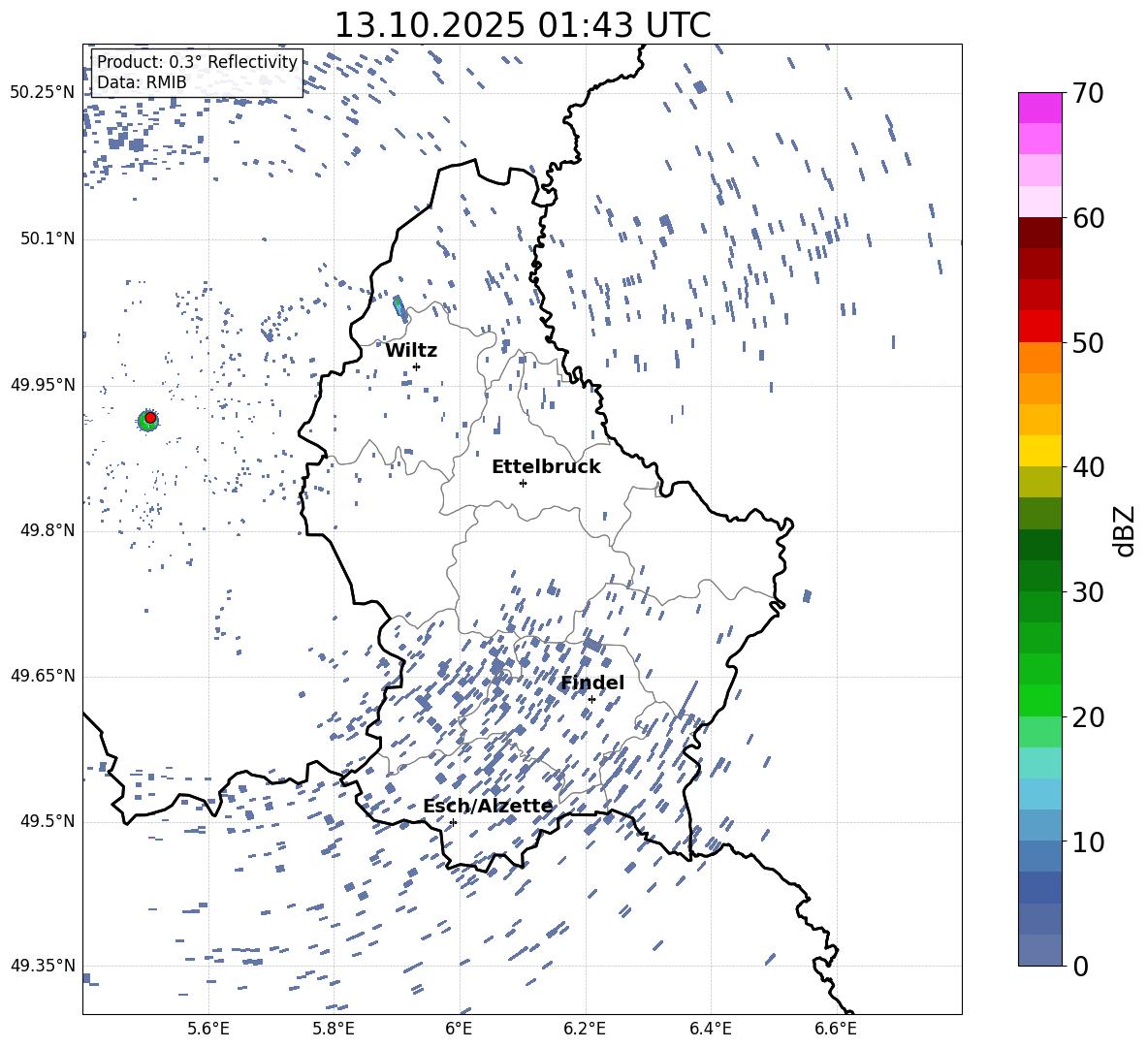This screenshot has height=1048, width=1148.
Task: Pick the bright green swatch at 20 dBZ
Action: (x=1040, y=700)
